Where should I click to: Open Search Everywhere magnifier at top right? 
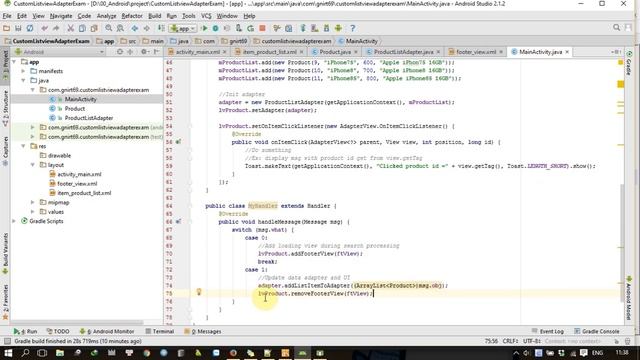pyautogui.click(x=617, y=27)
